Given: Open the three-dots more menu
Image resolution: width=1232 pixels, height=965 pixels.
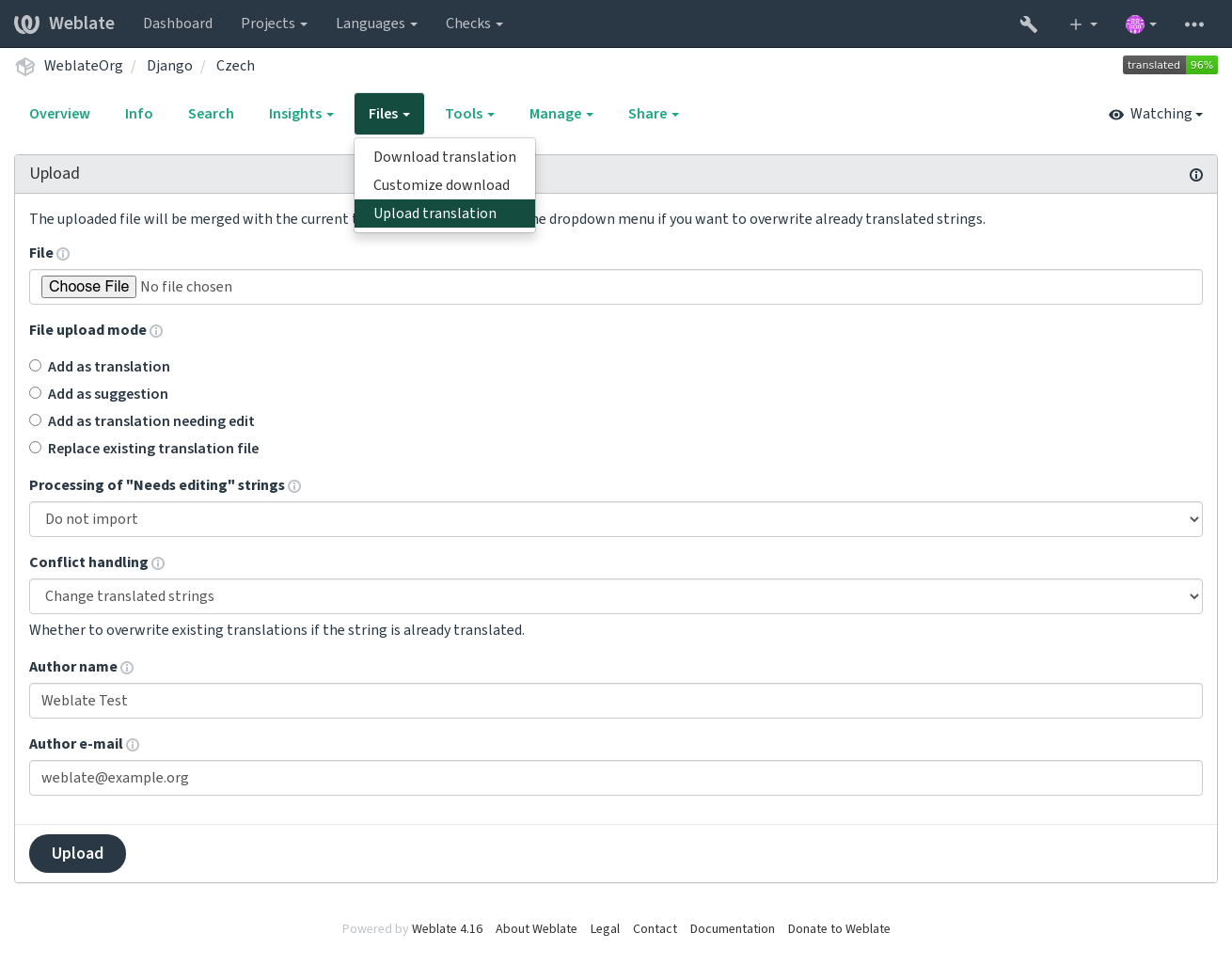Looking at the screenshot, I should (x=1194, y=24).
